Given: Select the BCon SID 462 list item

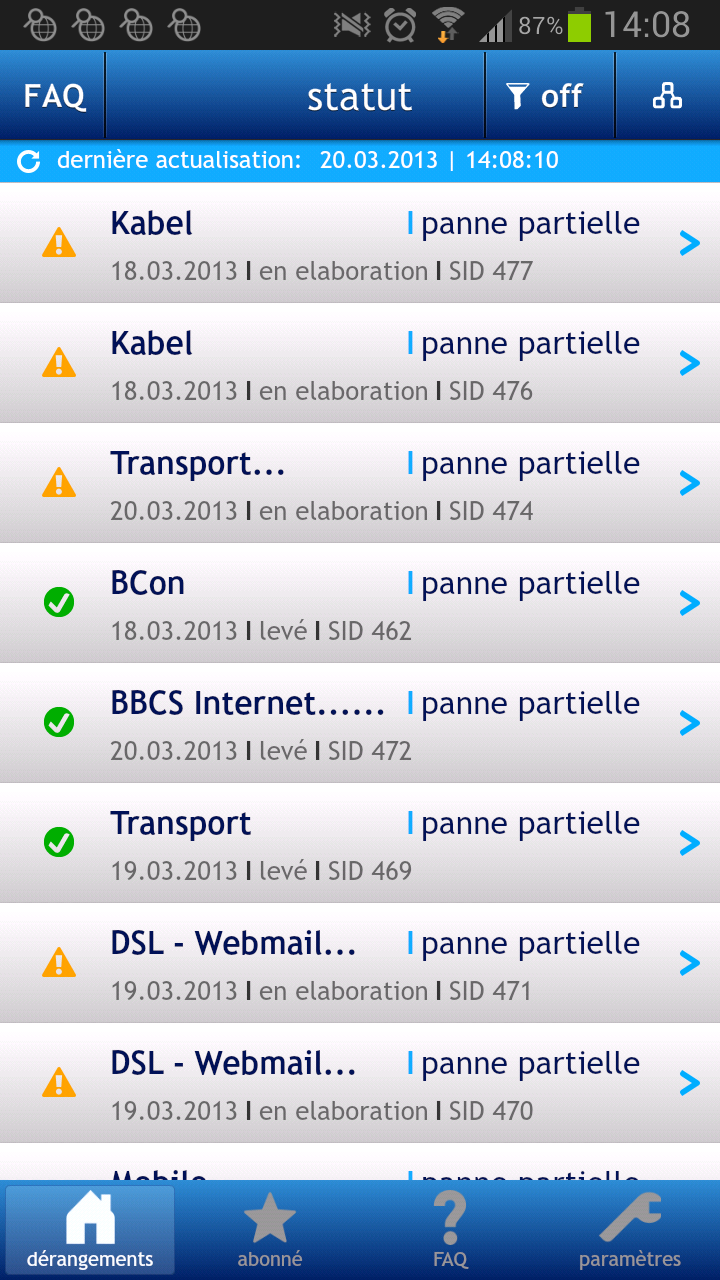Looking at the screenshot, I should [x=360, y=603].
